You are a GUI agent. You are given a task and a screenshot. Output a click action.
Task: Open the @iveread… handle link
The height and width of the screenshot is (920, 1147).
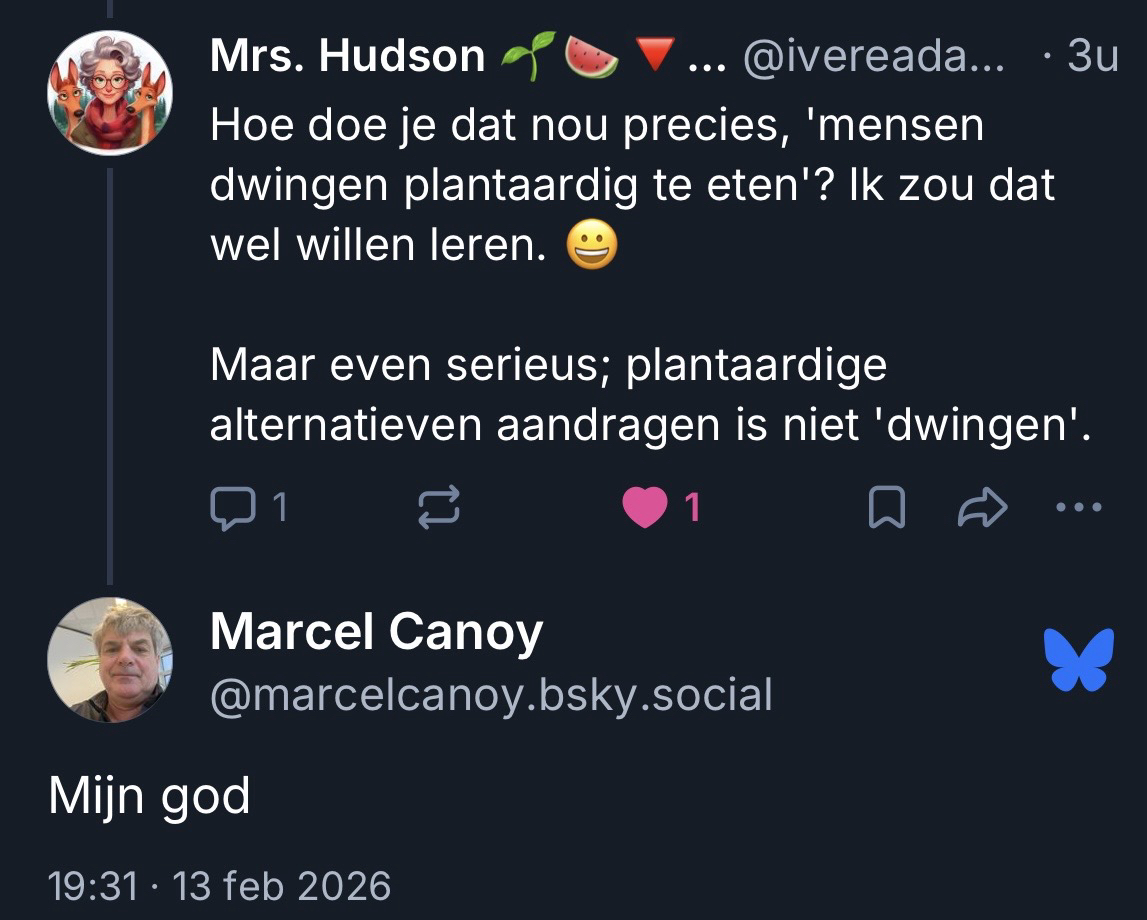click(x=875, y=58)
